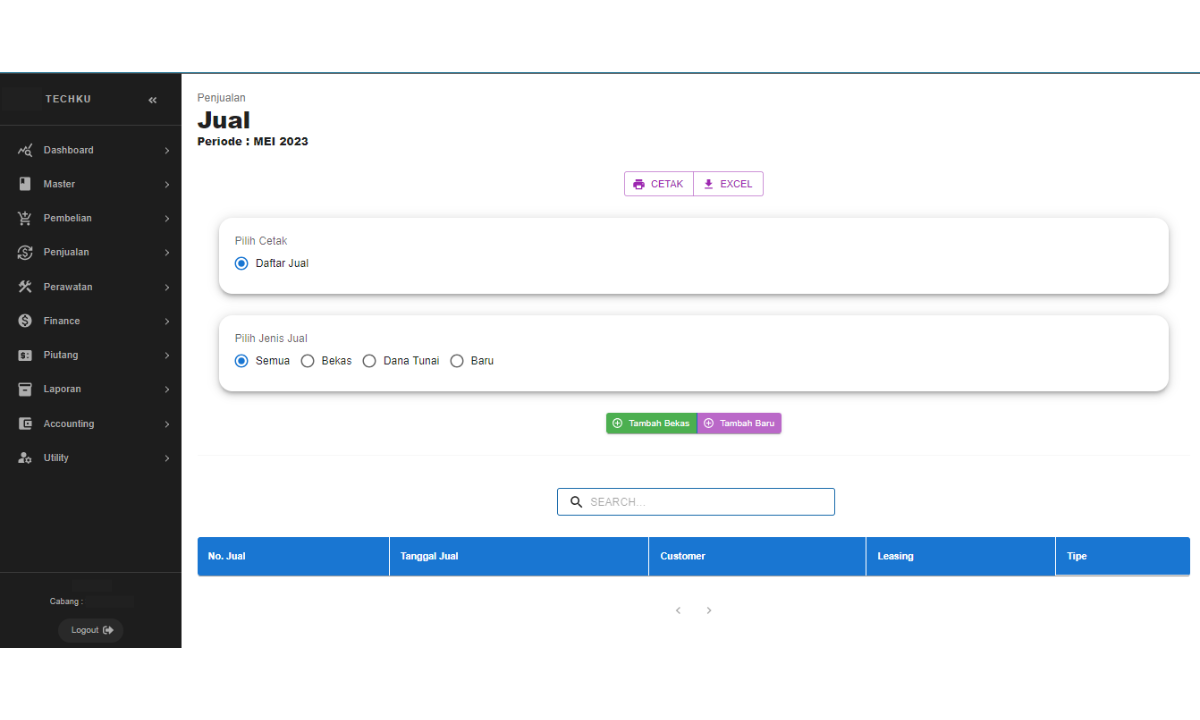Click the Laporan archive icon

(26, 389)
